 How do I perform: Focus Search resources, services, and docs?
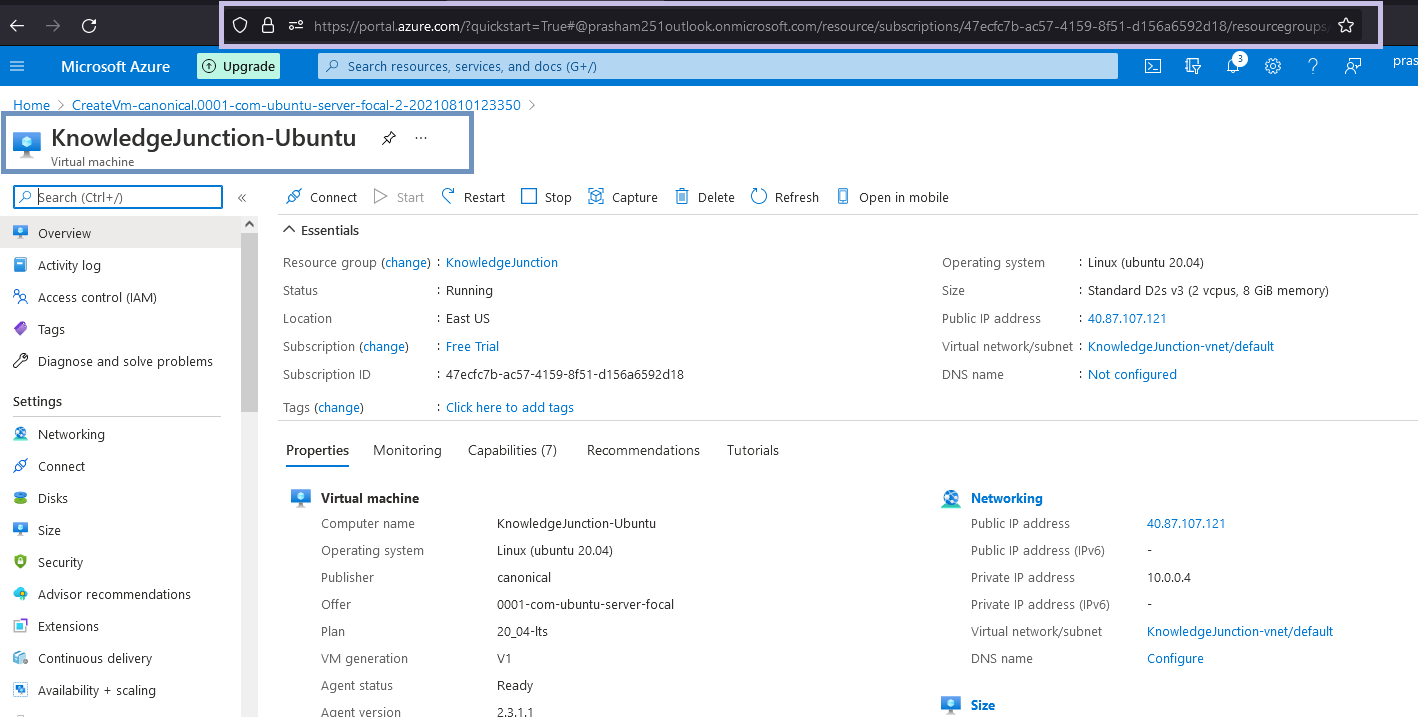tap(718, 66)
